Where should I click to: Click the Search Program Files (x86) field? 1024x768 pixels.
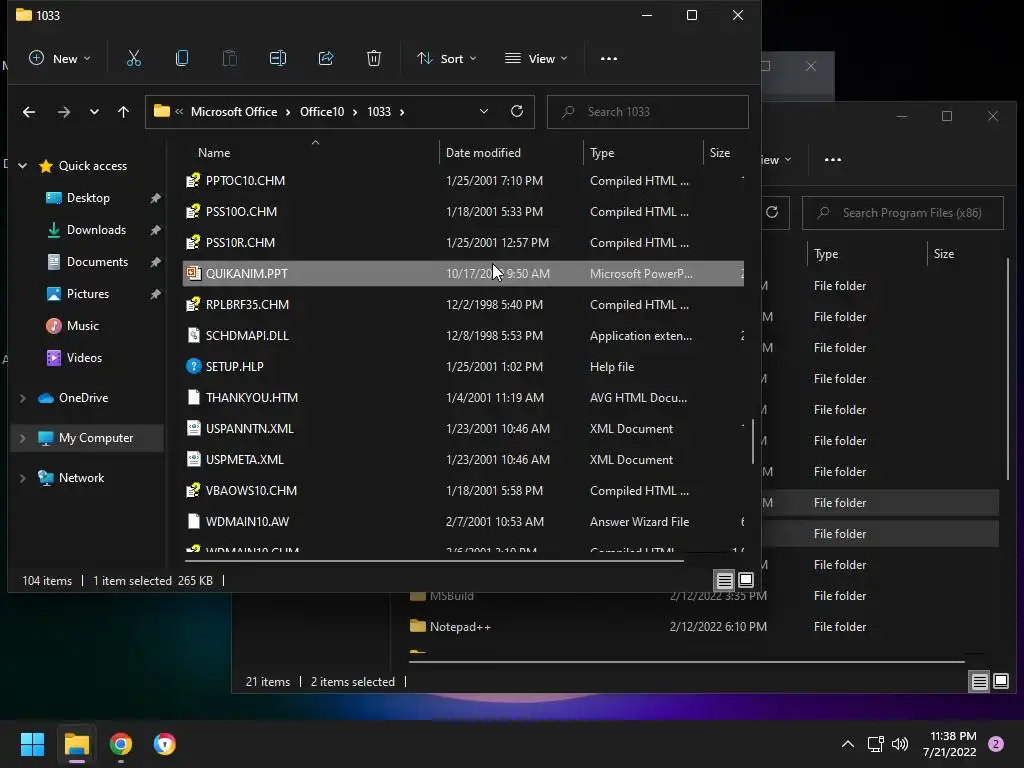[x=903, y=213]
